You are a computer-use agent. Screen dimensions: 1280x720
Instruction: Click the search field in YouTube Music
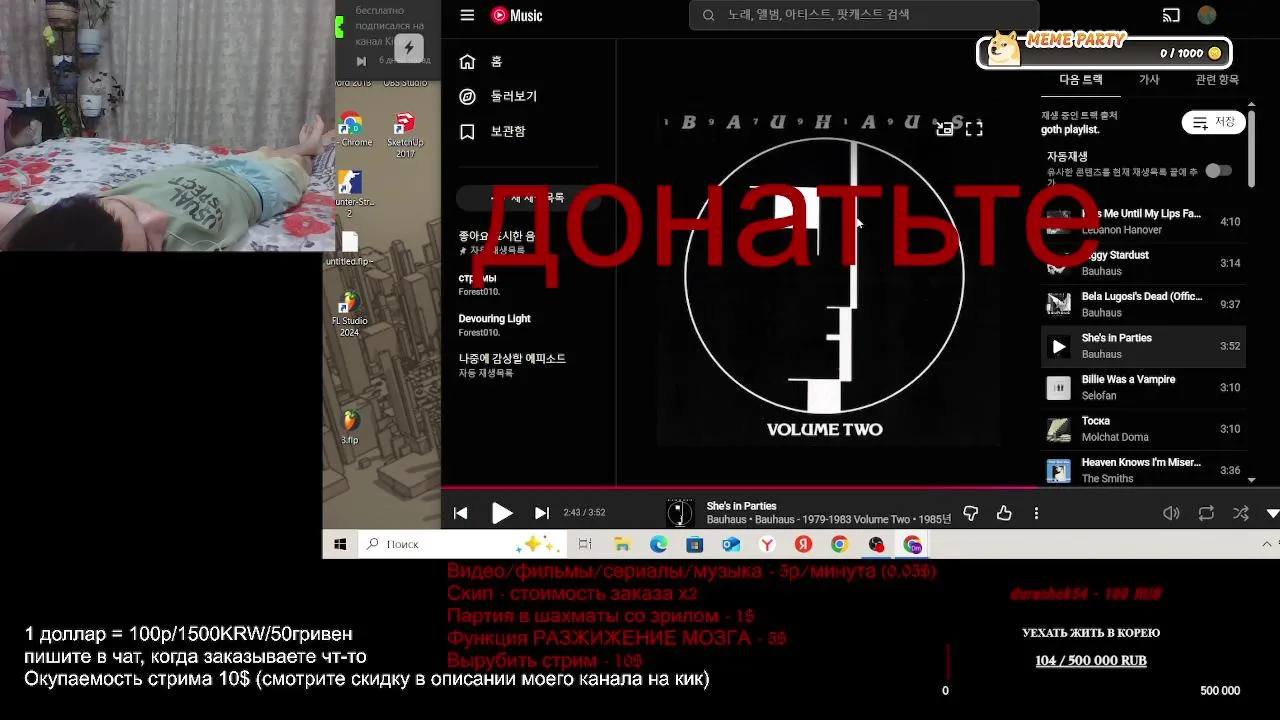(x=864, y=15)
